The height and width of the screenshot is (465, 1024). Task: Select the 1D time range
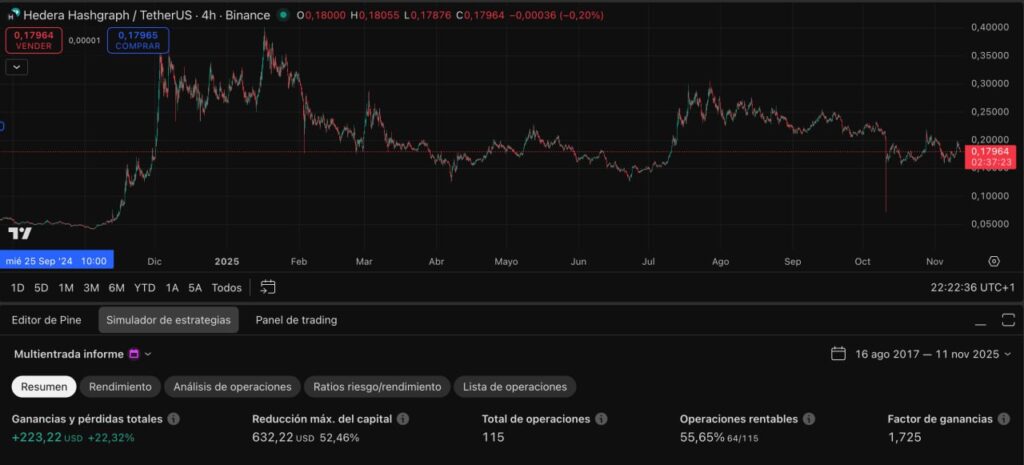point(18,287)
